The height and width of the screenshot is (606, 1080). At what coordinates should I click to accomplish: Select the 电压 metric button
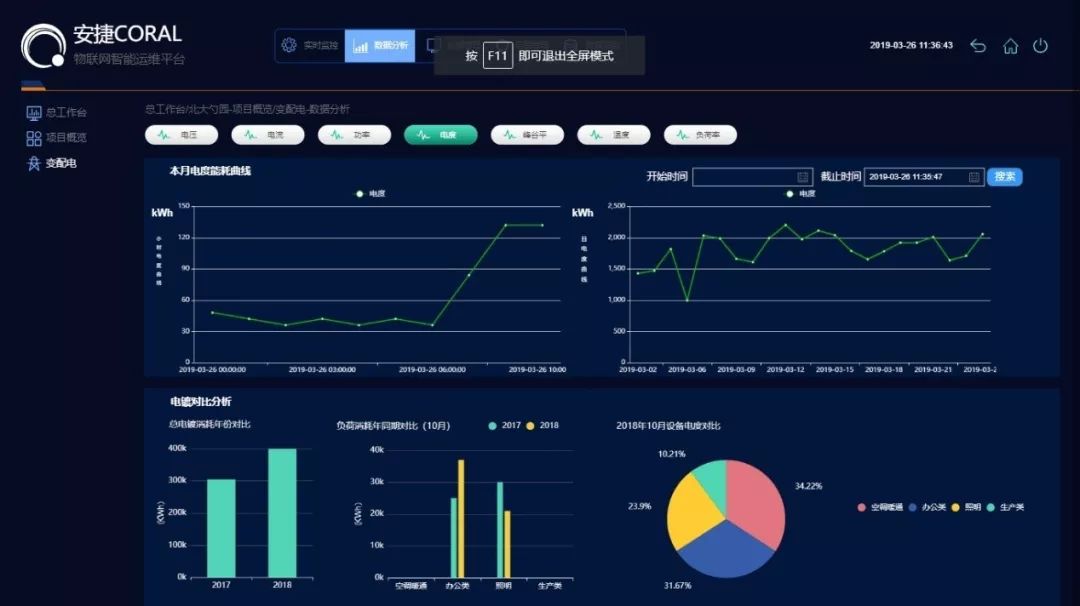(x=181, y=135)
